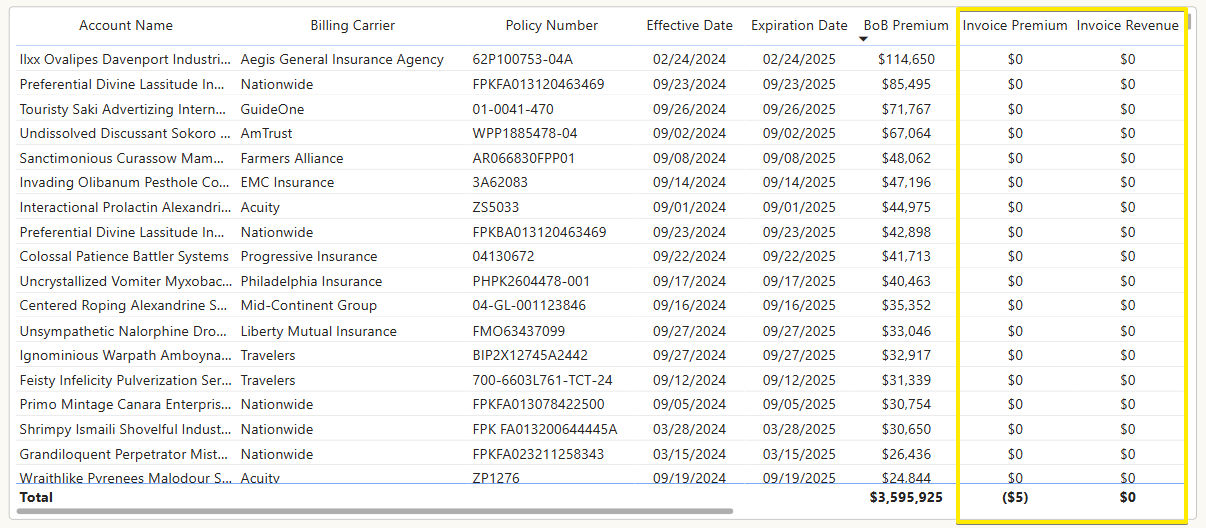Sort table by Effective Date header
The width and height of the screenshot is (1206, 528).
click(x=689, y=25)
